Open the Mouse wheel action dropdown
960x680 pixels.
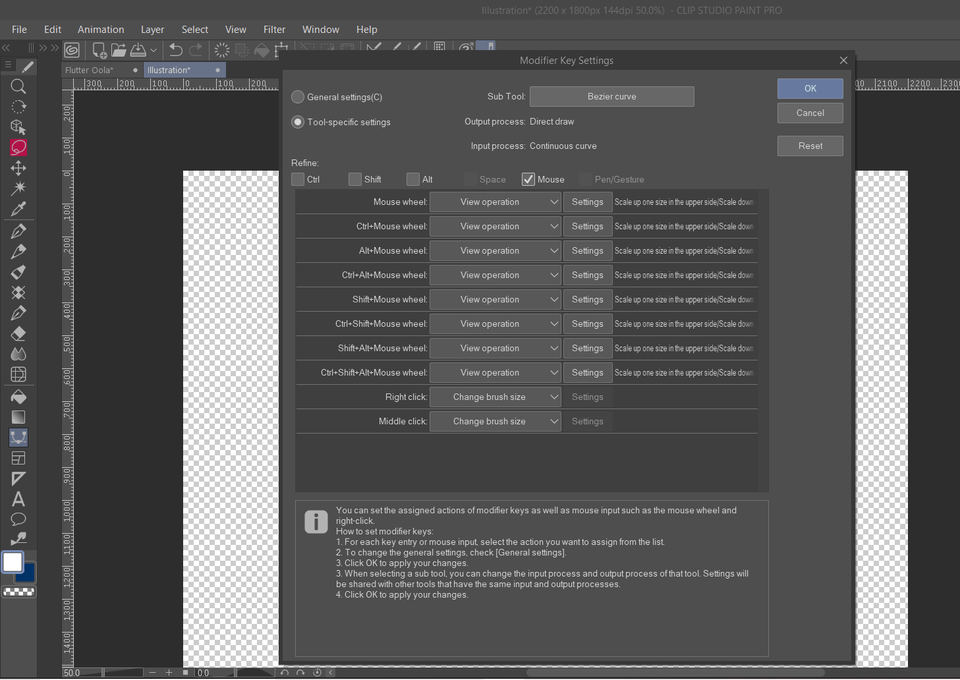point(495,202)
